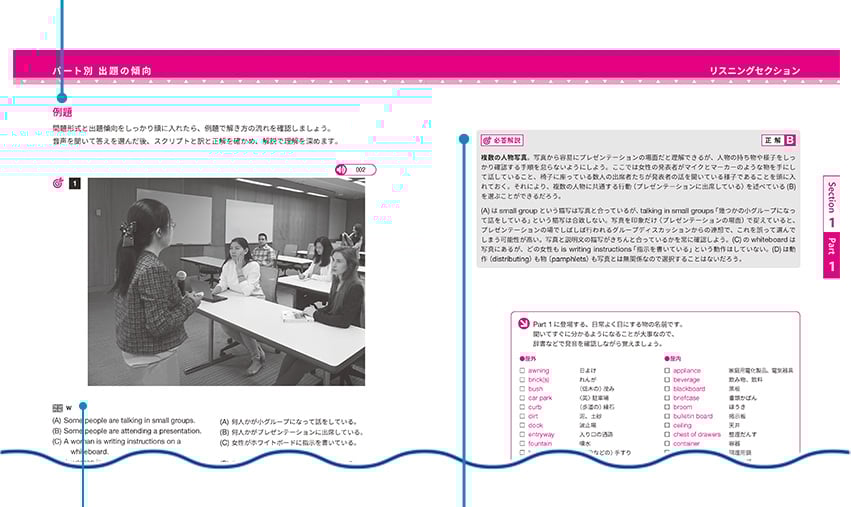Tick the briefcase checkbox
The image size is (851, 507).
coord(667,398)
